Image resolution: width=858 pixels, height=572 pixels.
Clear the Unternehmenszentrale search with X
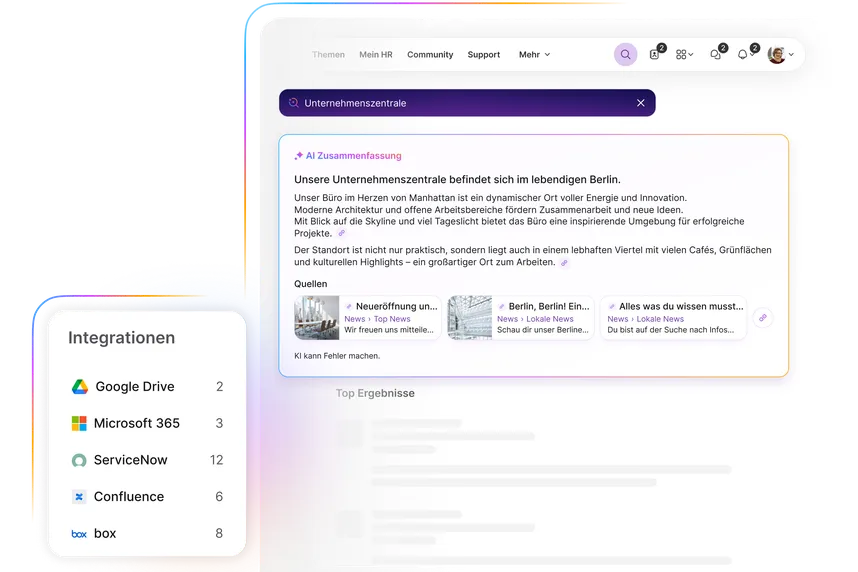640,103
